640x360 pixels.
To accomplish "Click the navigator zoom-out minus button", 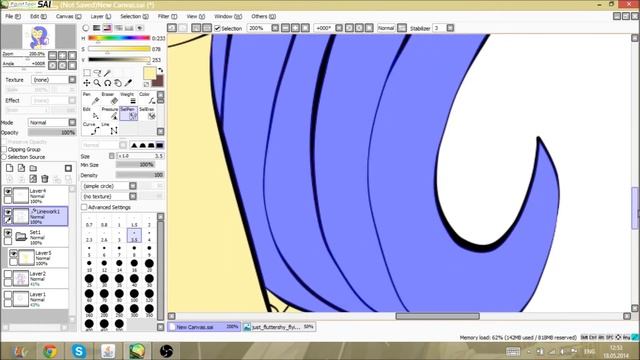I will coord(53,55).
